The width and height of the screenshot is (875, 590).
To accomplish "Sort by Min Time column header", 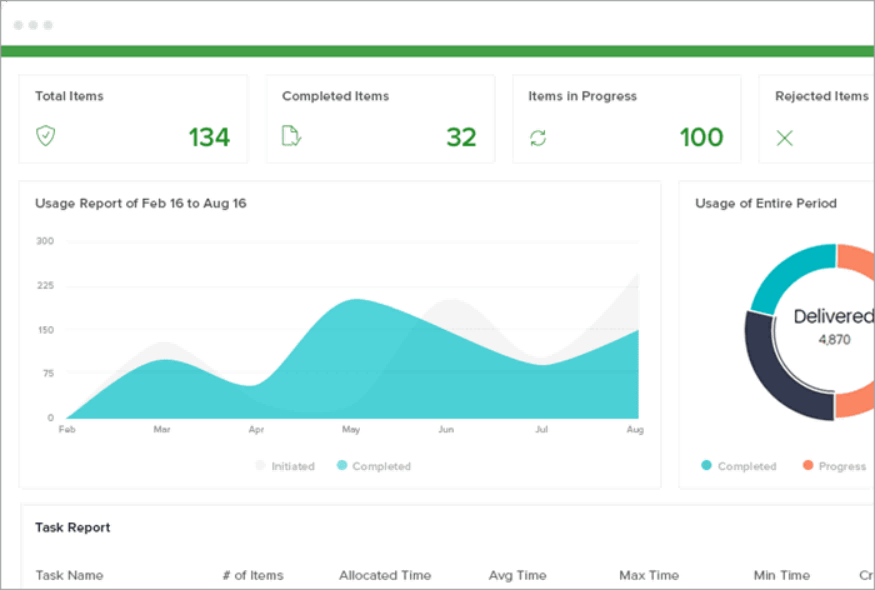I will point(781,575).
